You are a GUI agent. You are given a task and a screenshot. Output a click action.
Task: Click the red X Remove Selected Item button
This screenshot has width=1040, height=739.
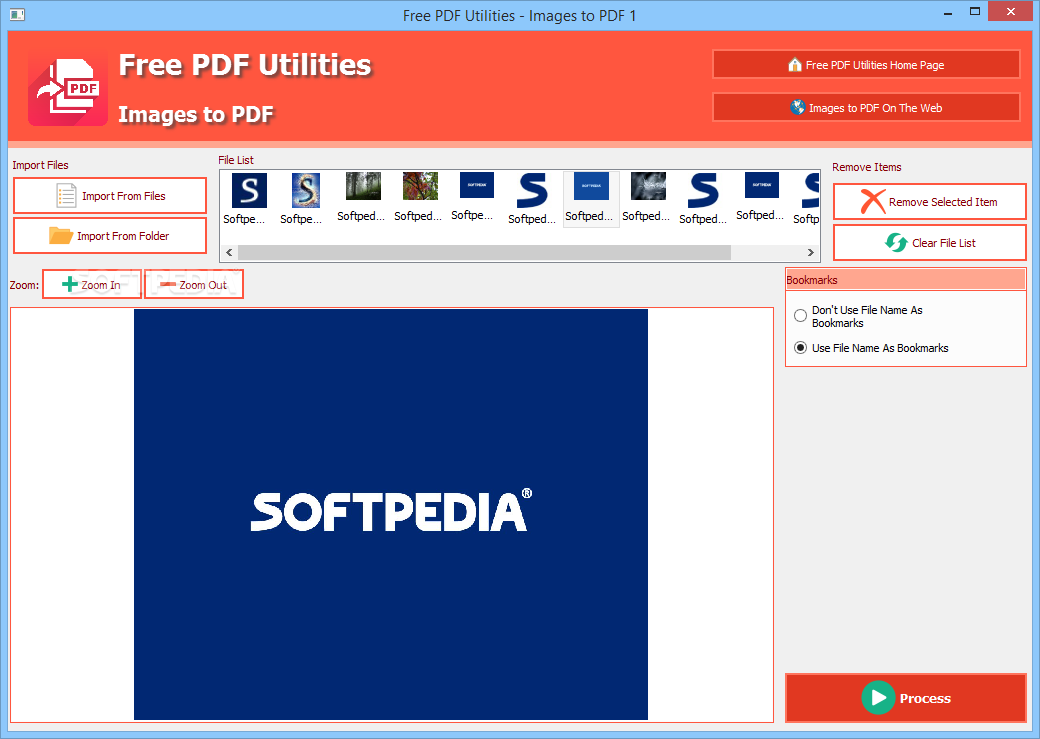pyautogui.click(x=929, y=202)
